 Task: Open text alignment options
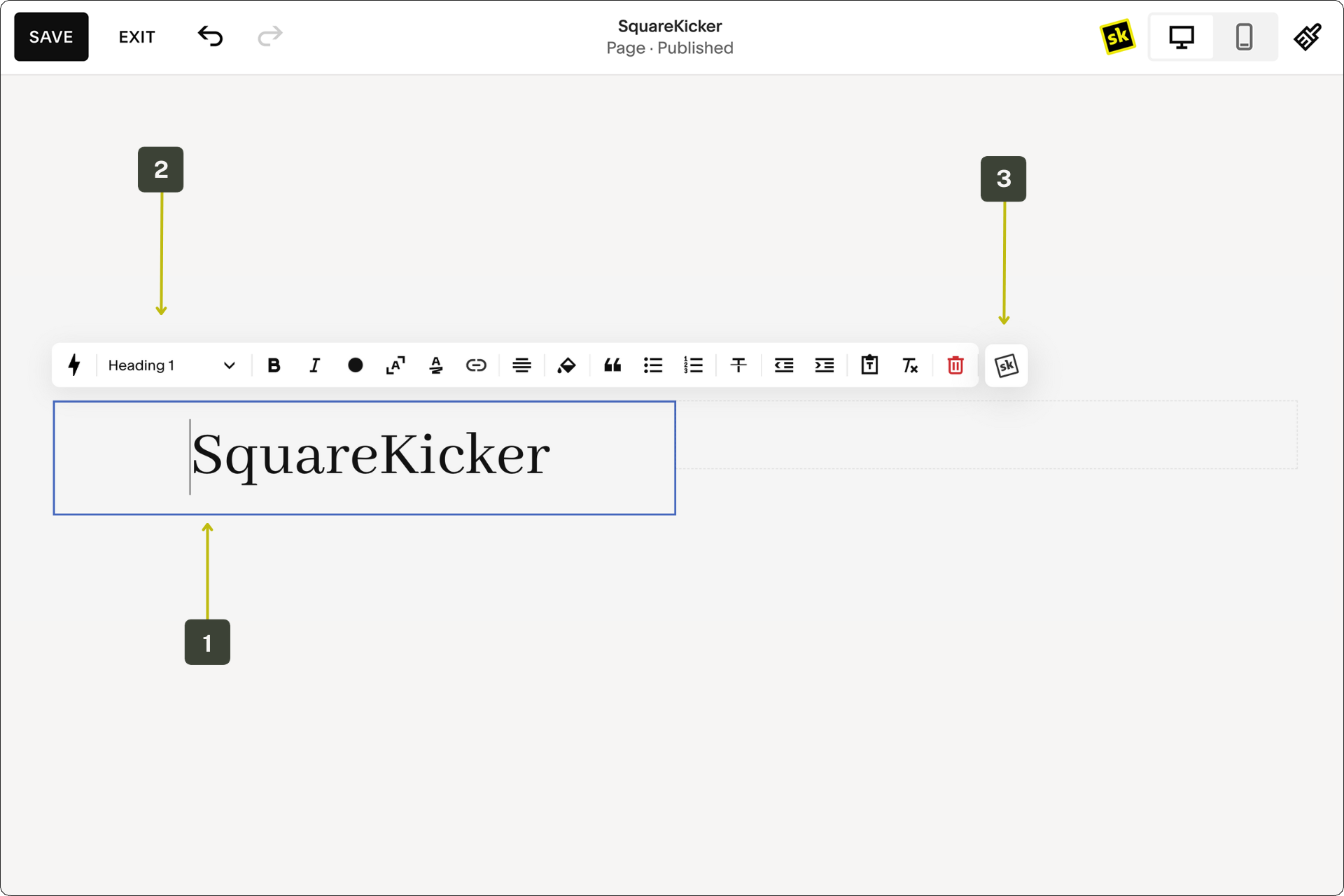521,365
